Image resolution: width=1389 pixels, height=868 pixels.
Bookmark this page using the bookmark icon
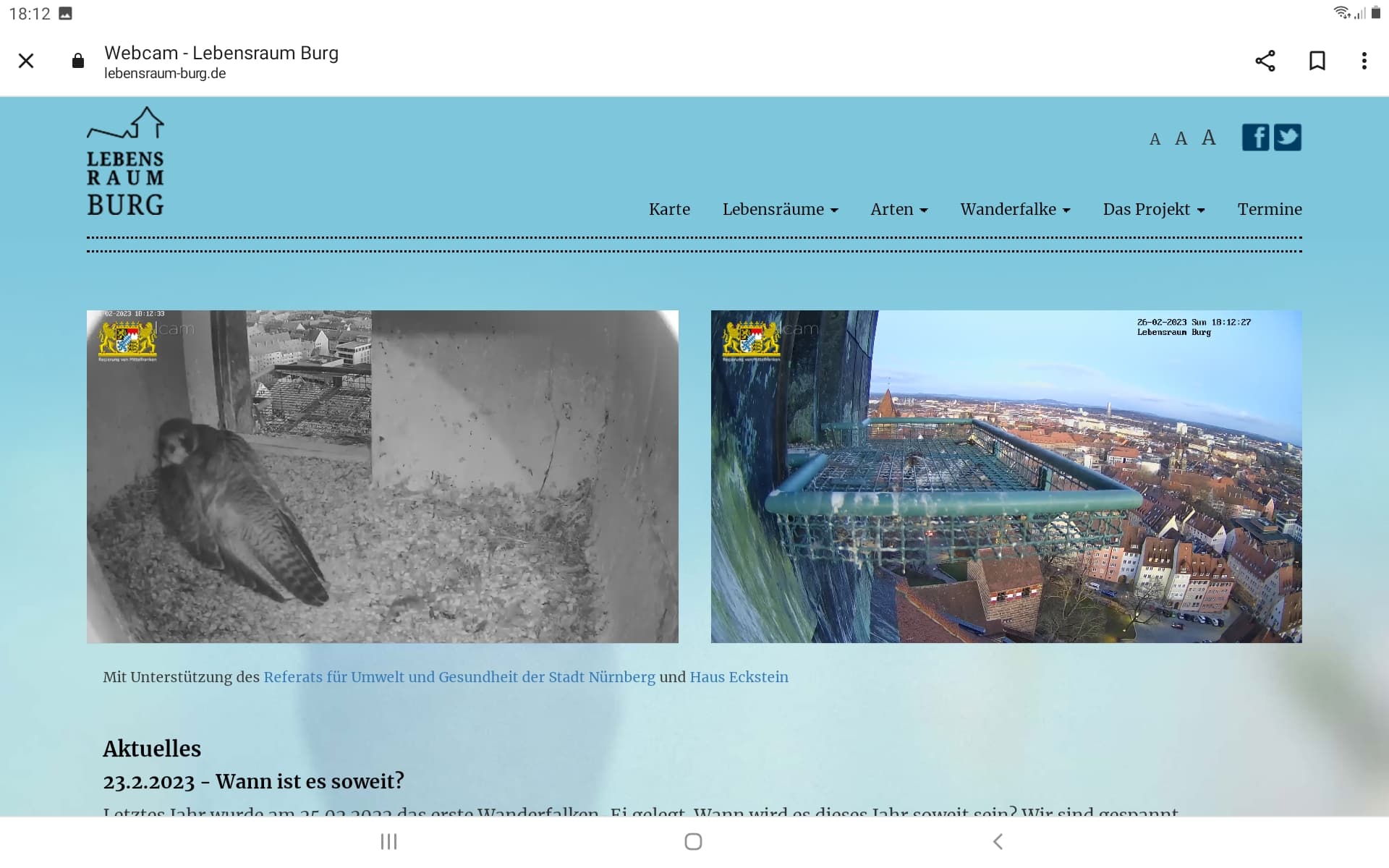point(1317,61)
